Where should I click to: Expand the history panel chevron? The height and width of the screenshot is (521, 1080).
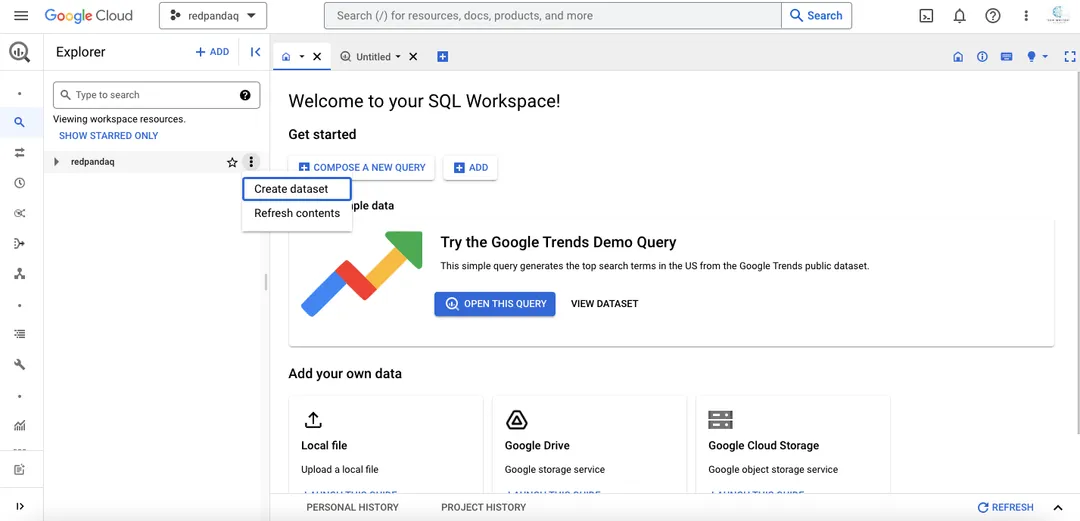[x=1059, y=507]
